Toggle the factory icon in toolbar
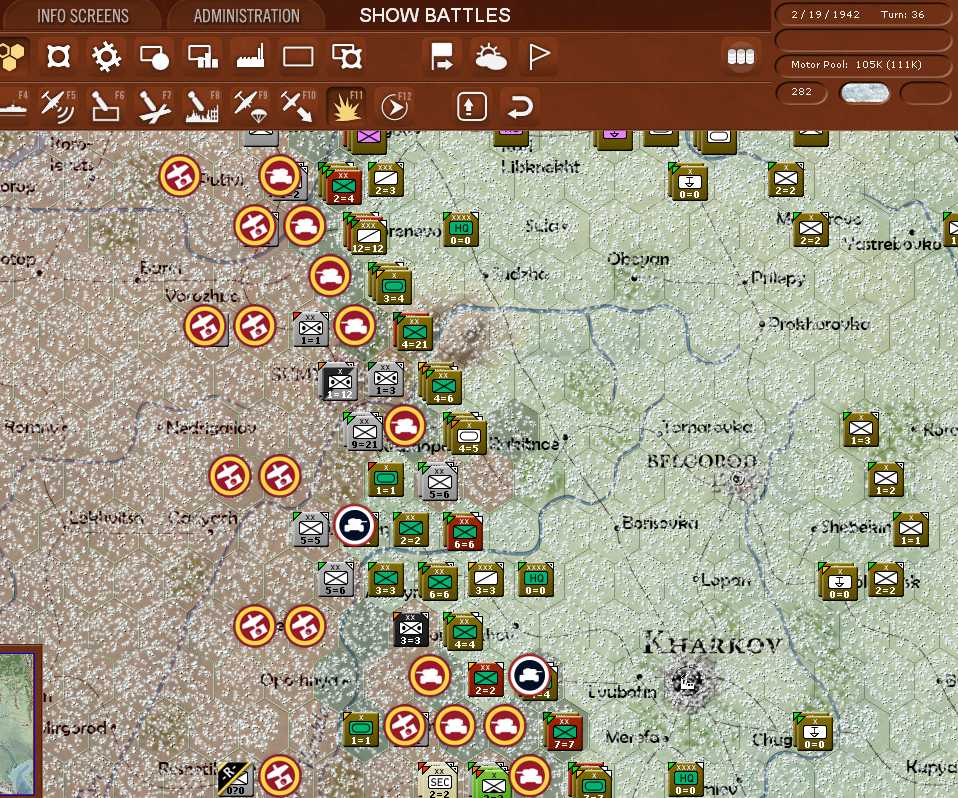 coord(250,57)
